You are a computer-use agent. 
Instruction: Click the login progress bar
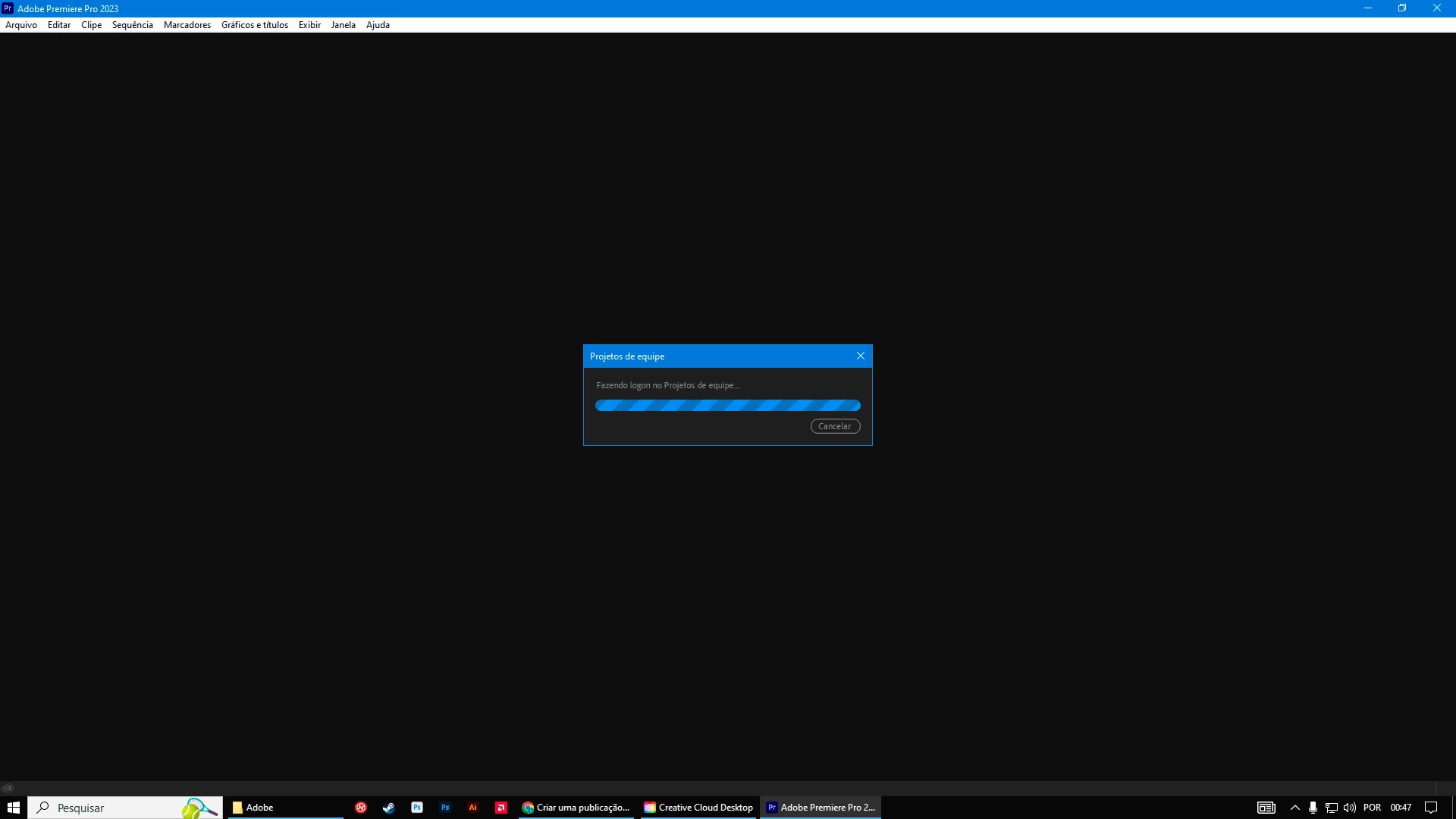pyautogui.click(x=727, y=406)
